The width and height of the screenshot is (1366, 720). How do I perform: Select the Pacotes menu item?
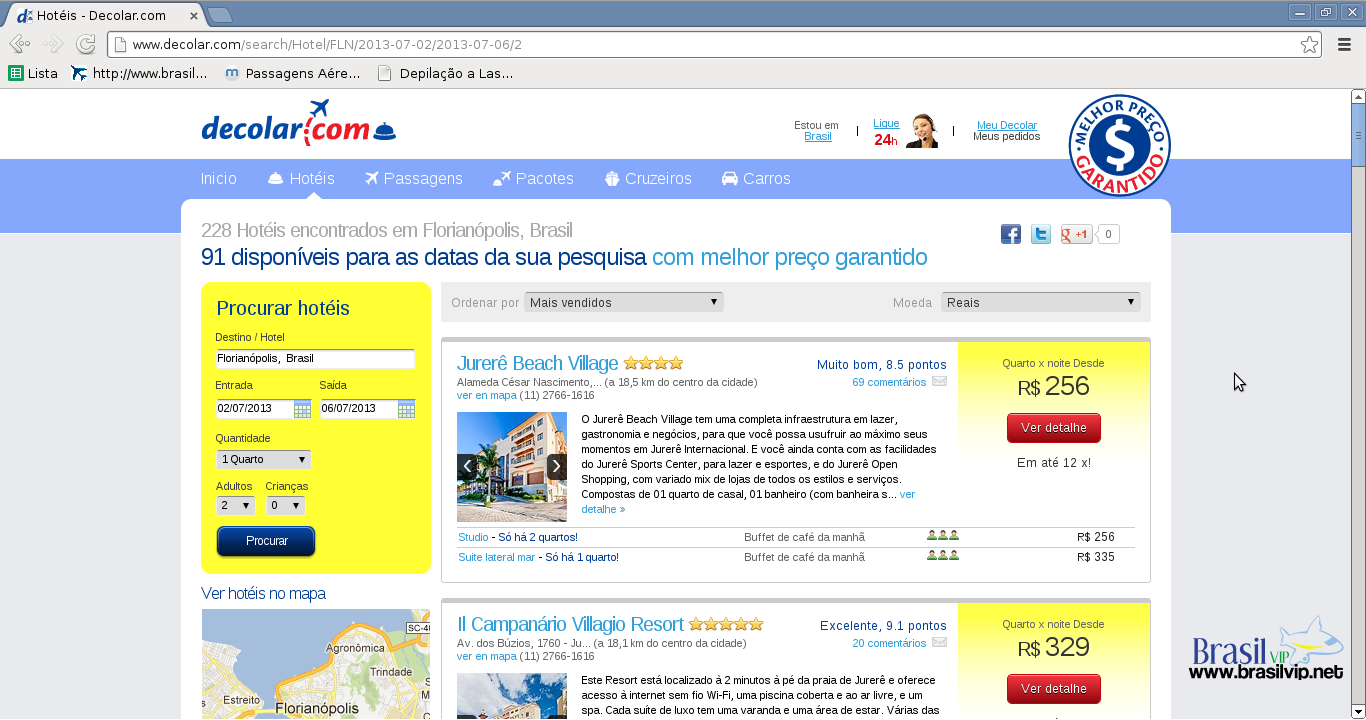click(x=533, y=179)
